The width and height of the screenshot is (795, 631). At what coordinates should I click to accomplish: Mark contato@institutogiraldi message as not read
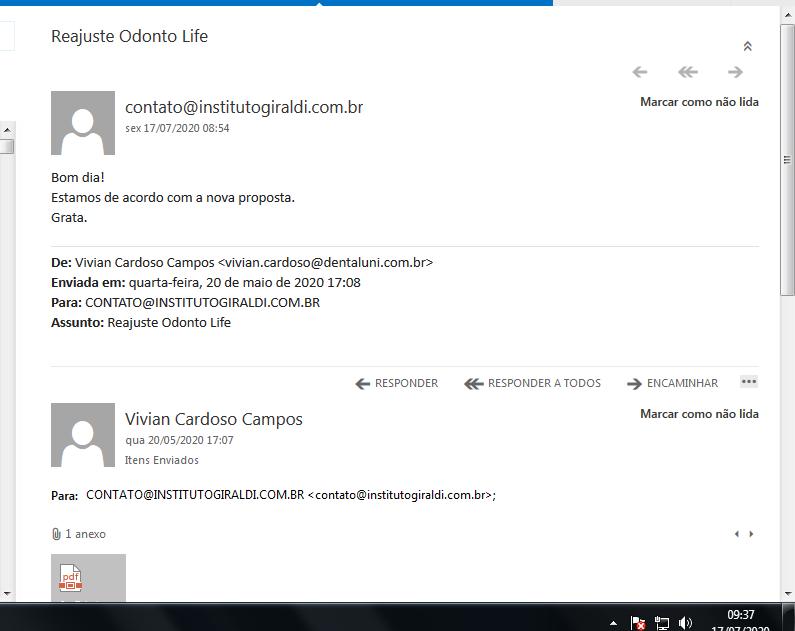(x=699, y=102)
